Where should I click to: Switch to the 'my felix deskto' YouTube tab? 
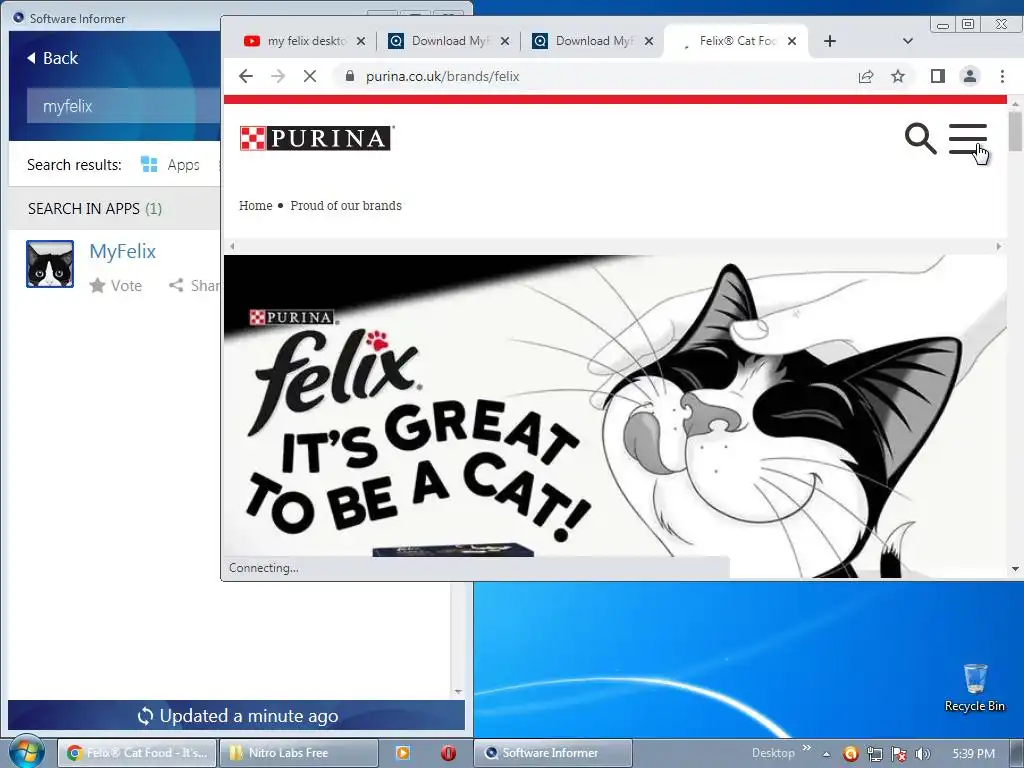click(296, 41)
